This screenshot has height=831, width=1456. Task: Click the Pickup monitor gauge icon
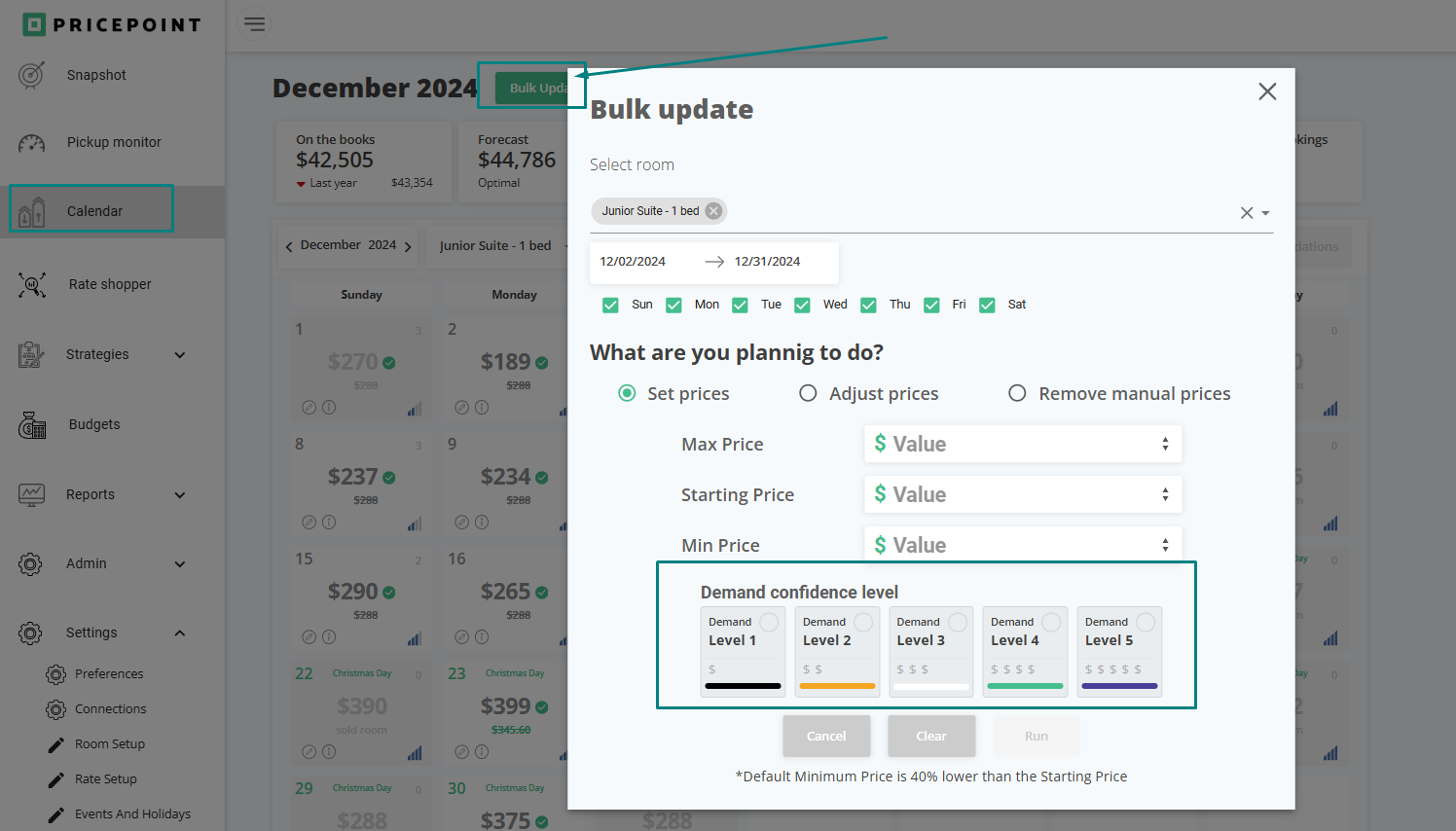pos(31,143)
